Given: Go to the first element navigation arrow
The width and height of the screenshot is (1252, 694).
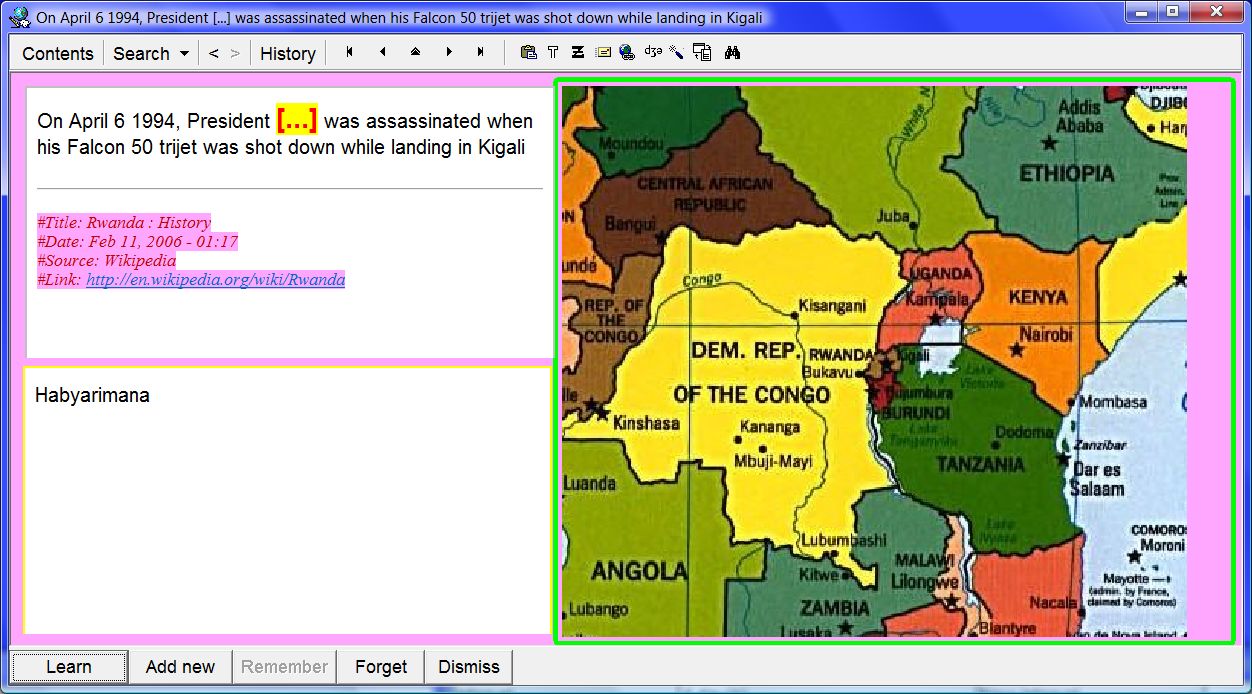Looking at the screenshot, I should point(349,53).
